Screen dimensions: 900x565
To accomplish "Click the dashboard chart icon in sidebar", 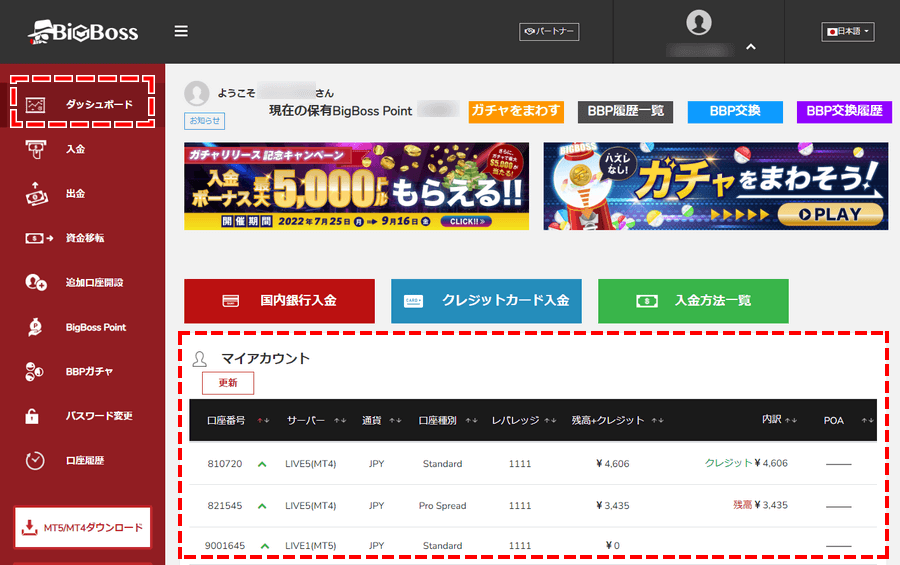I will point(35,105).
